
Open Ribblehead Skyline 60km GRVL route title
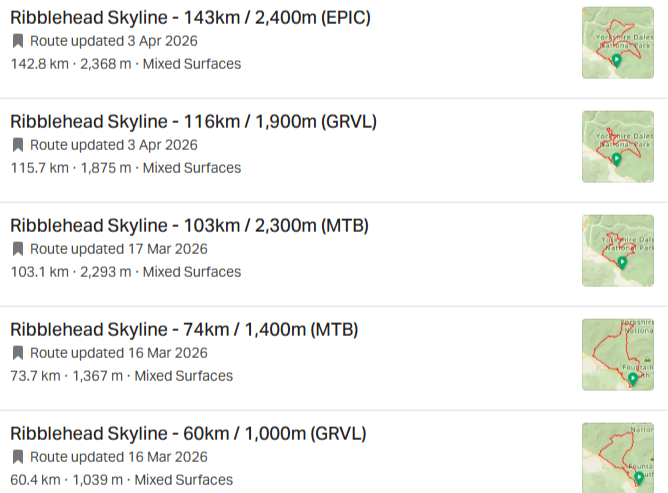pyautogui.click(x=188, y=433)
